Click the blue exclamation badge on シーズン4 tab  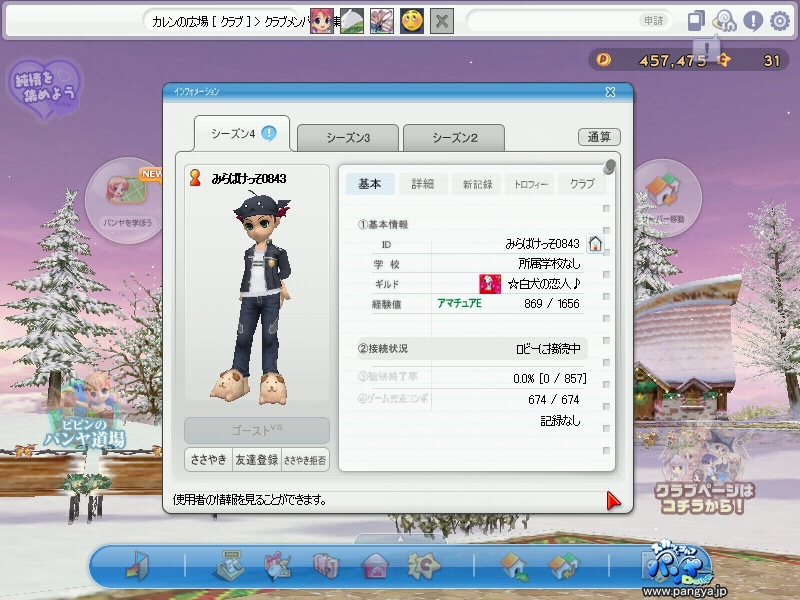pos(269,133)
